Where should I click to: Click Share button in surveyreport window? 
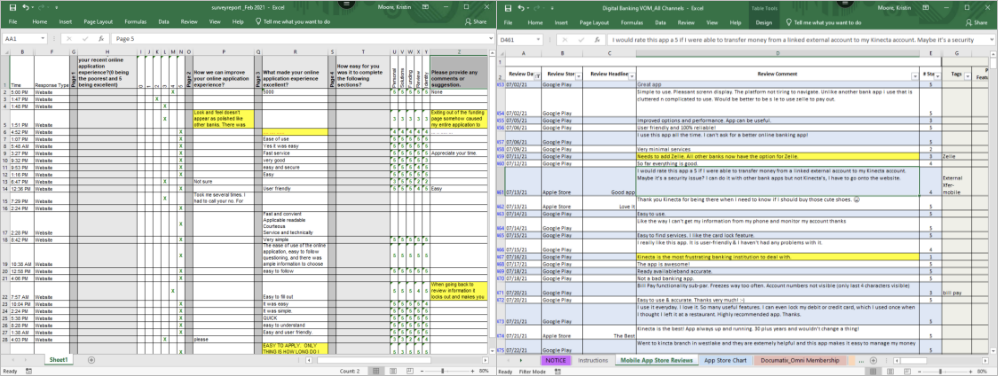475,22
